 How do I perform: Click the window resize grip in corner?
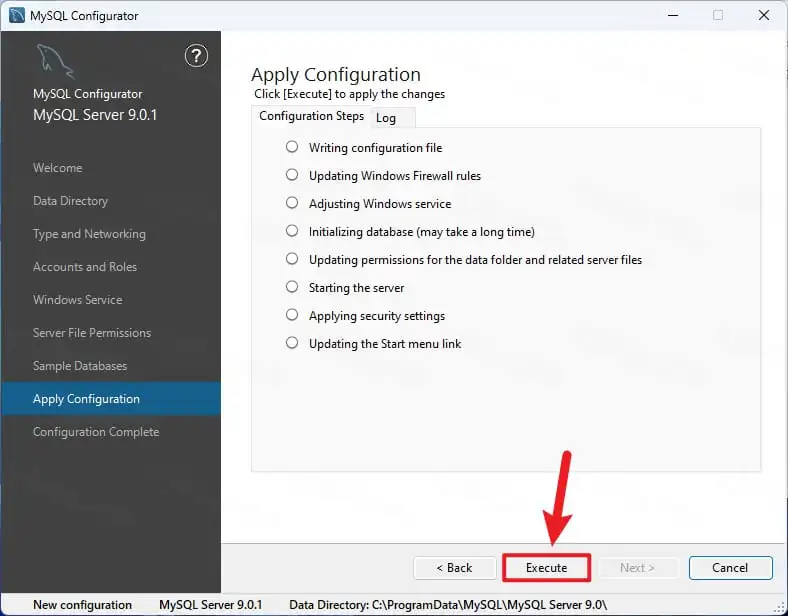[779, 607]
